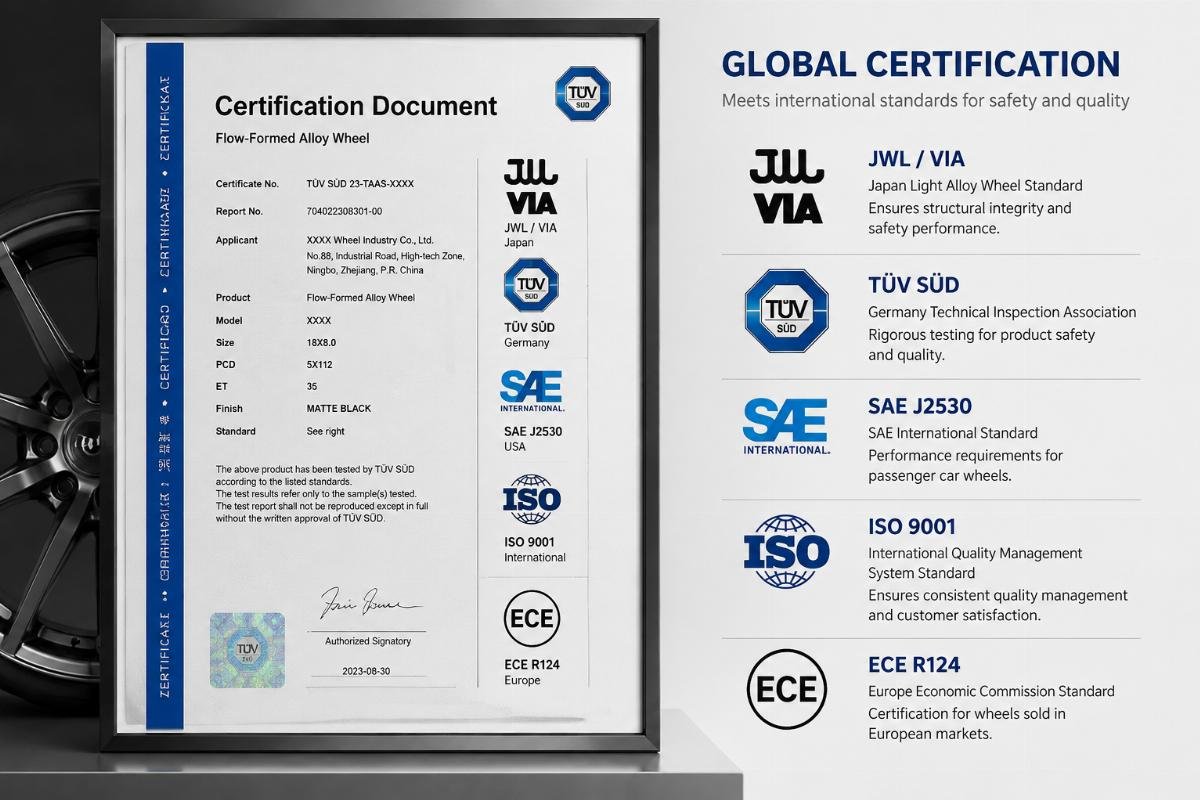Click the large JWL VIA logo next to Japan Light Alloy Wheel Standard

click(786, 187)
